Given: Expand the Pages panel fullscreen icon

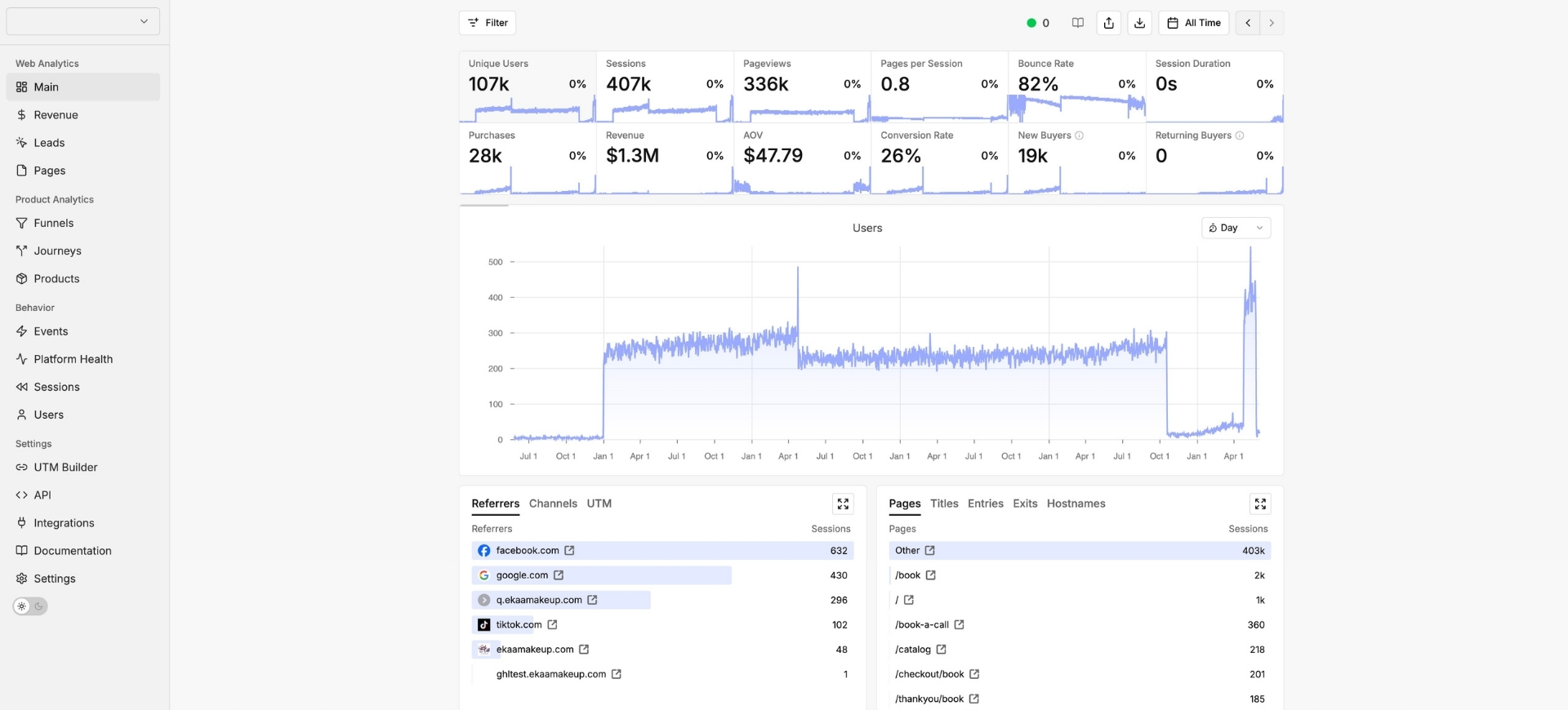Looking at the screenshot, I should point(1260,504).
